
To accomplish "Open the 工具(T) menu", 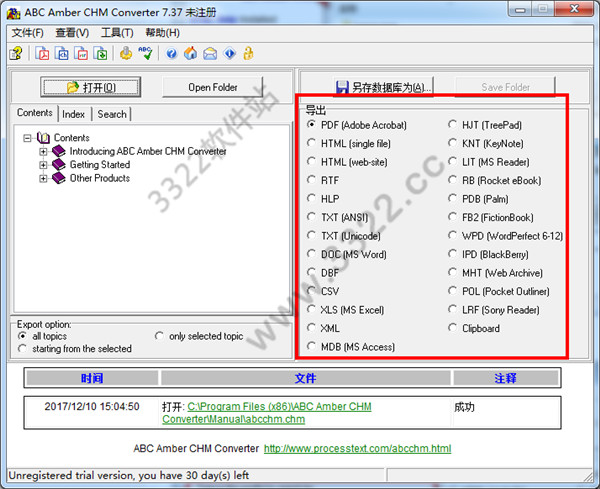I will pyautogui.click(x=117, y=33).
